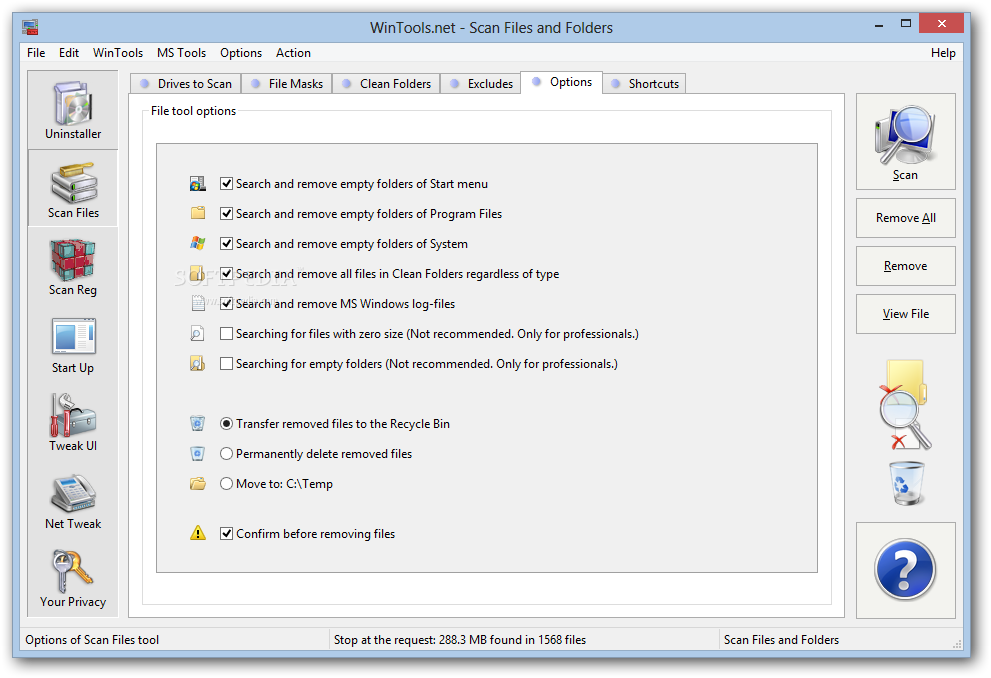Select Move to C:\Temp option
This screenshot has width=991, height=678.
click(x=226, y=484)
